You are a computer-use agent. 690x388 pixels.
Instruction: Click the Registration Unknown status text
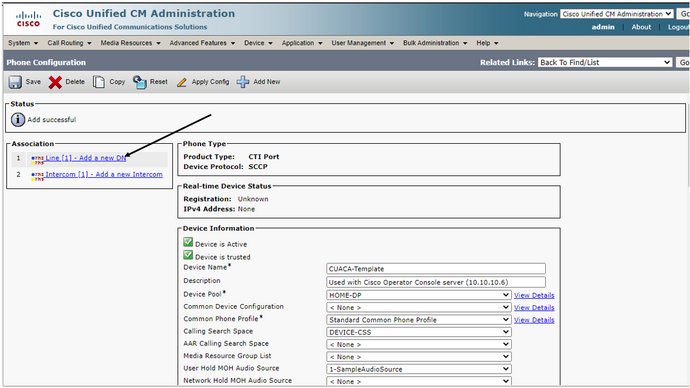pyautogui.click(x=253, y=199)
